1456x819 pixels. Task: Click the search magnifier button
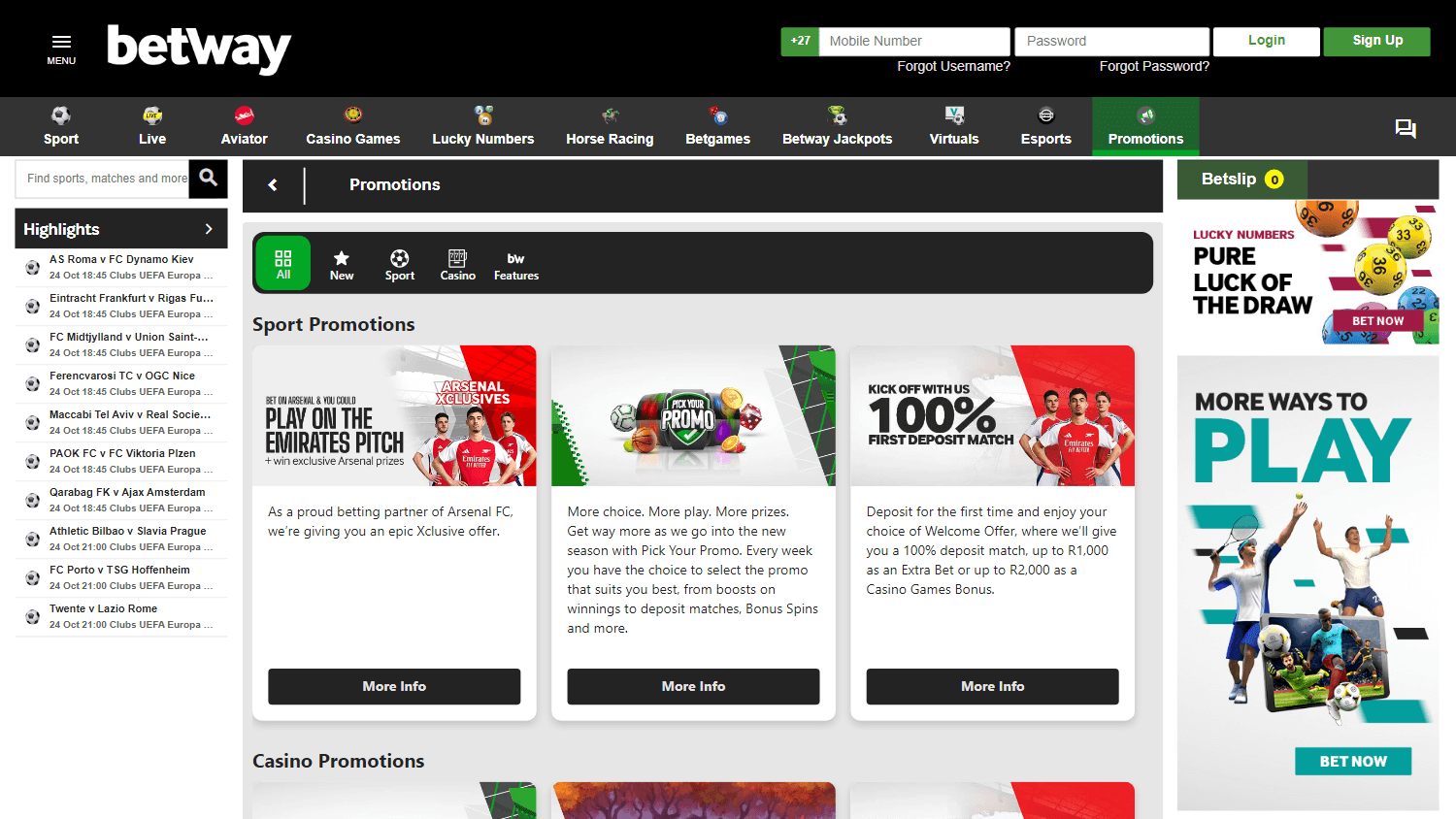[208, 179]
